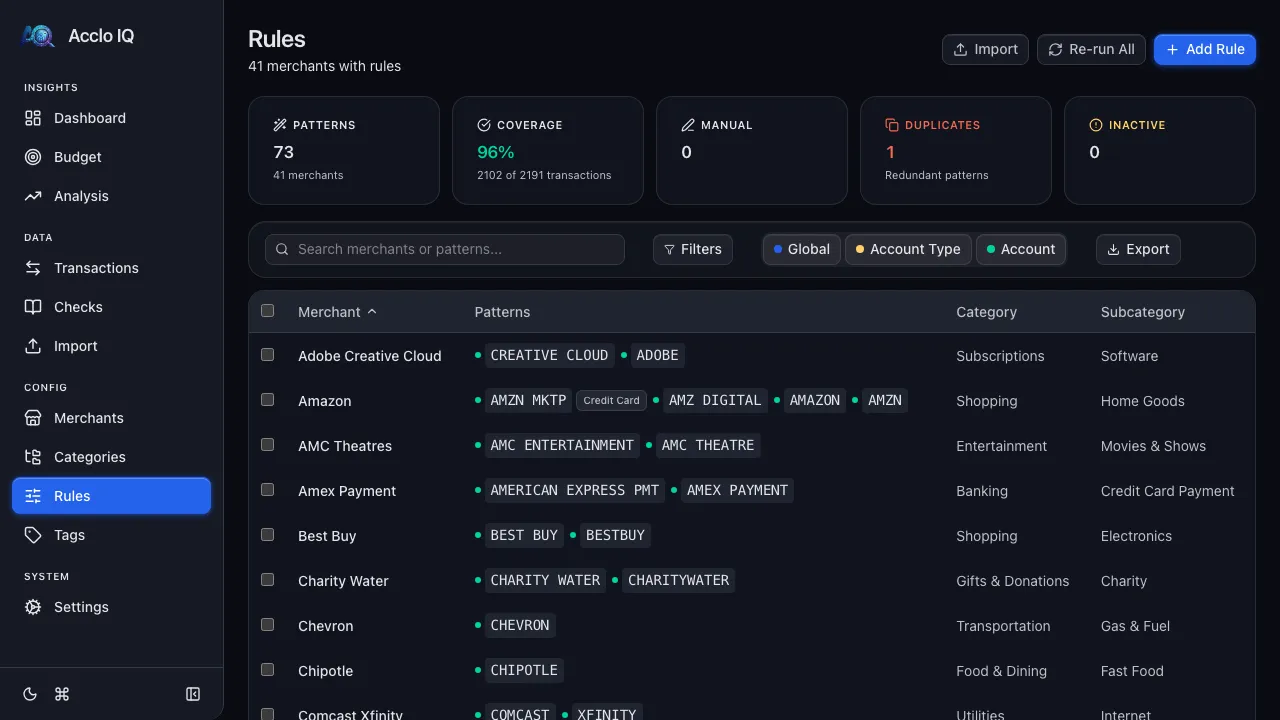Image resolution: width=1280 pixels, height=720 pixels.
Task: Click Export button
Action: 1138,249
